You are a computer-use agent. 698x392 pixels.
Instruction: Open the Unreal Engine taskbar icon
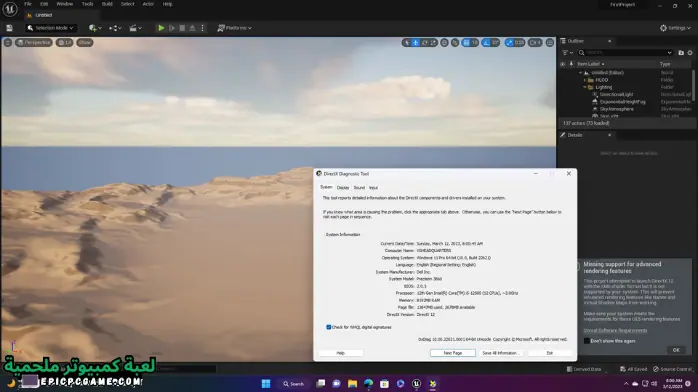point(416,384)
